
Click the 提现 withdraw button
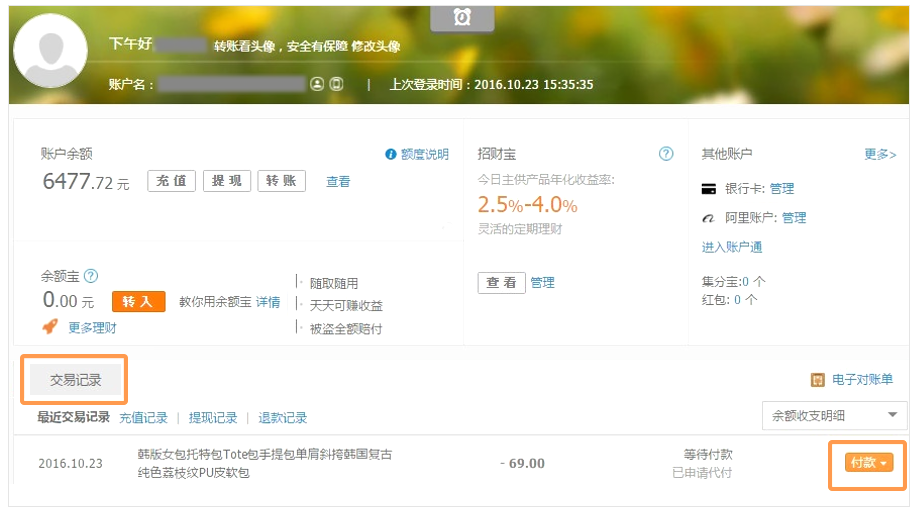pyautogui.click(x=227, y=181)
